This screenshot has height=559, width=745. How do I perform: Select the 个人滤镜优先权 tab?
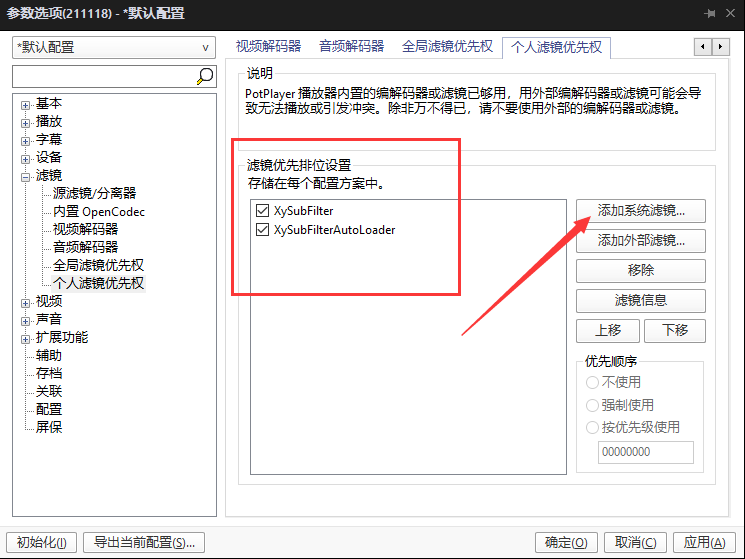tap(556, 47)
